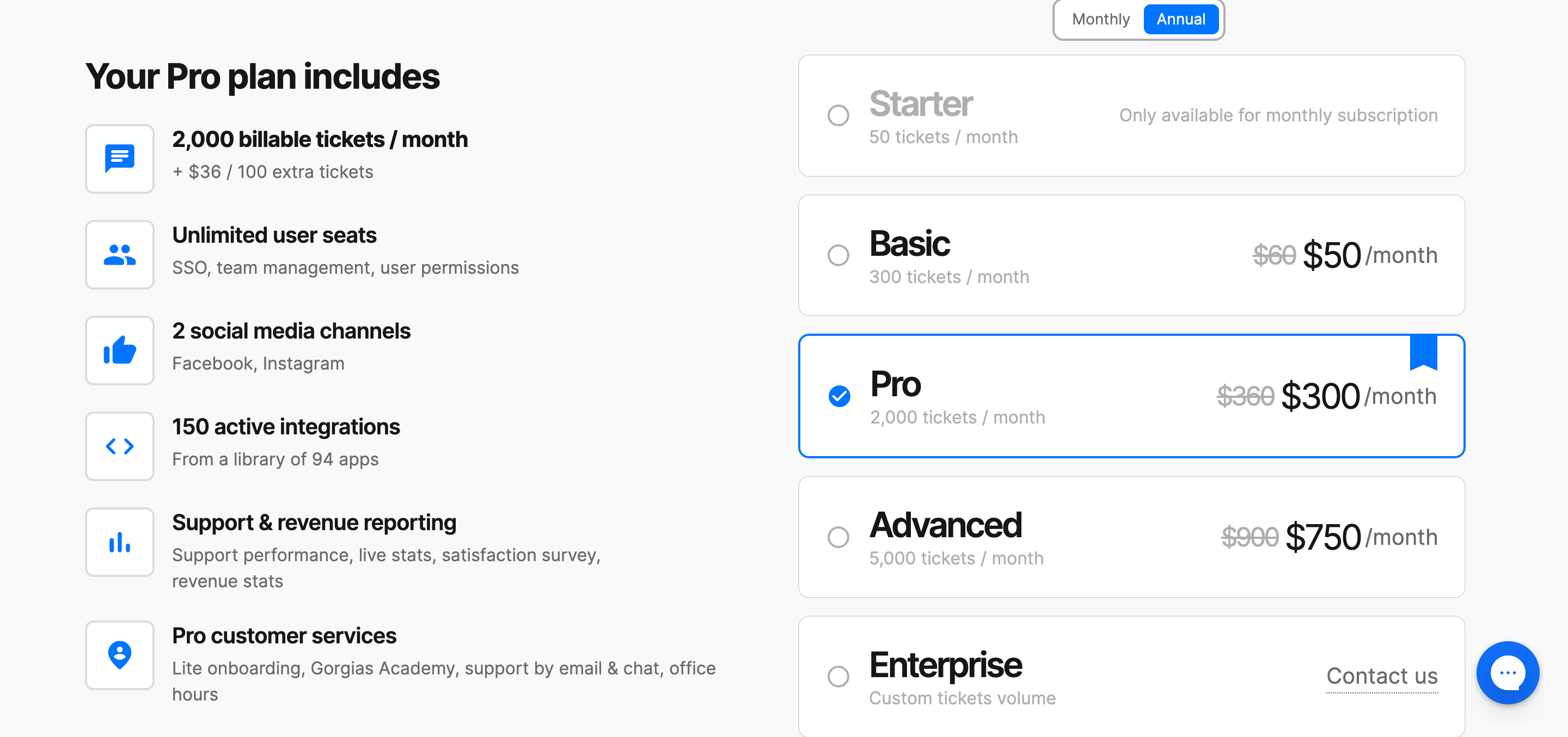Click the active integrations code brackets icon
This screenshot has height=737, width=1568.
point(119,446)
